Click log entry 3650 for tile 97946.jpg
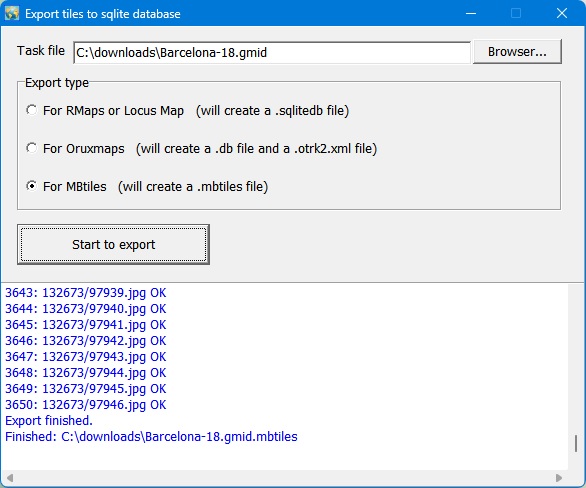The width and height of the screenshot is (586, 488). [86, 405]
